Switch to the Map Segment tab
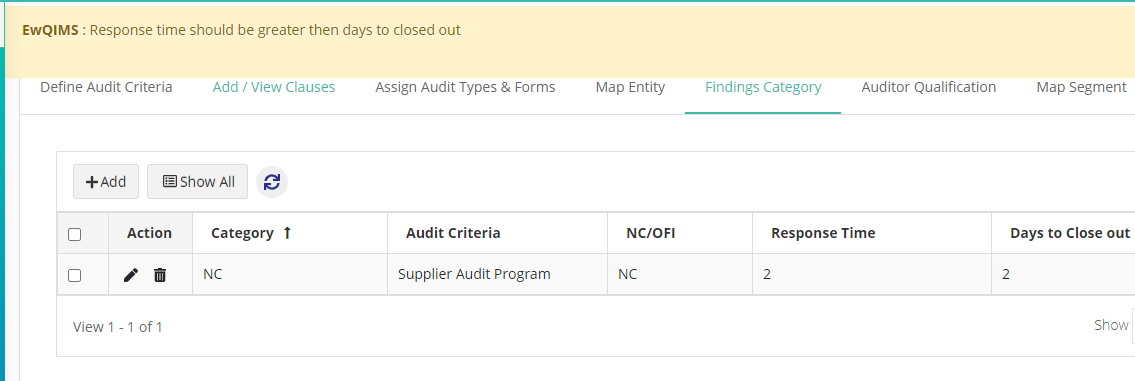 [1081, 87]
